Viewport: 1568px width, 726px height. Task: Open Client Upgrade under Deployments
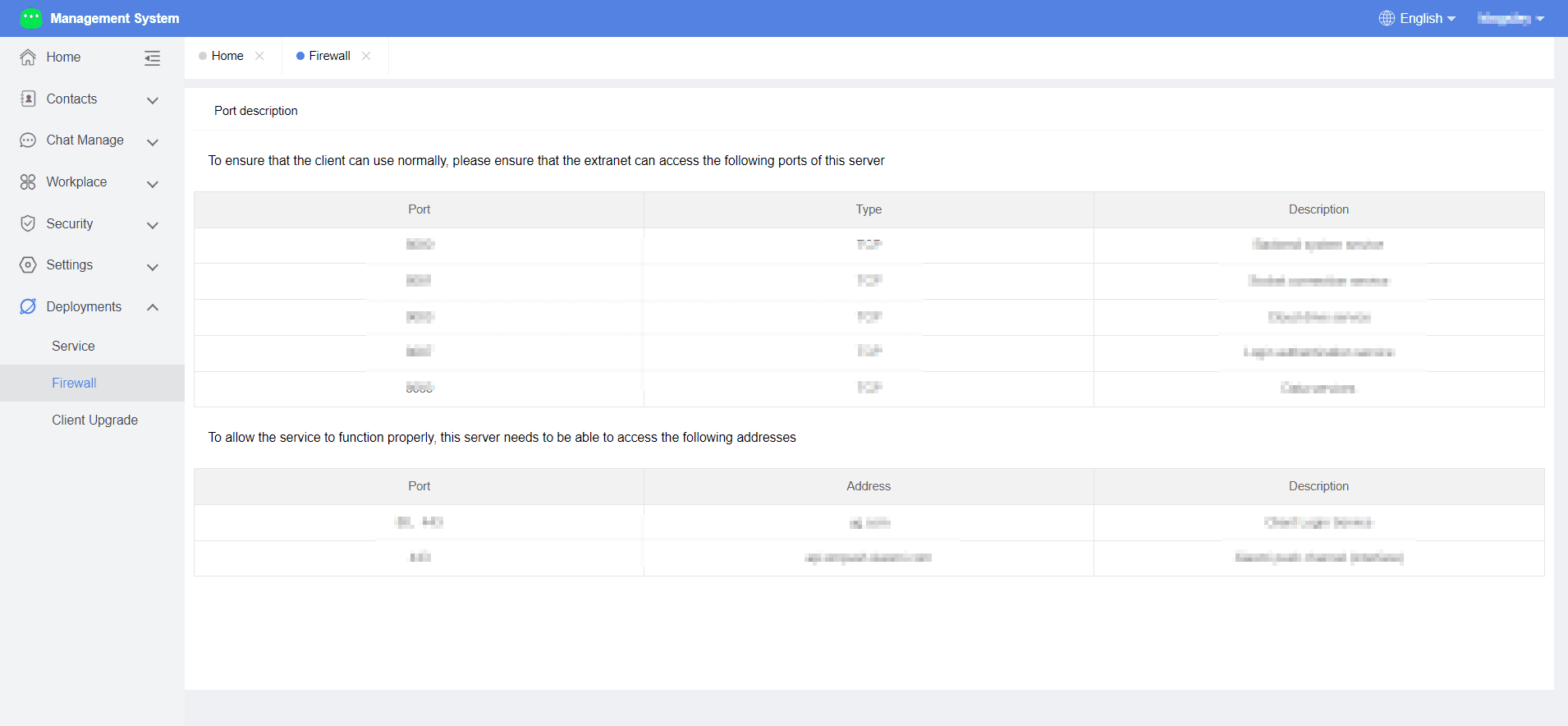point(95,420)
